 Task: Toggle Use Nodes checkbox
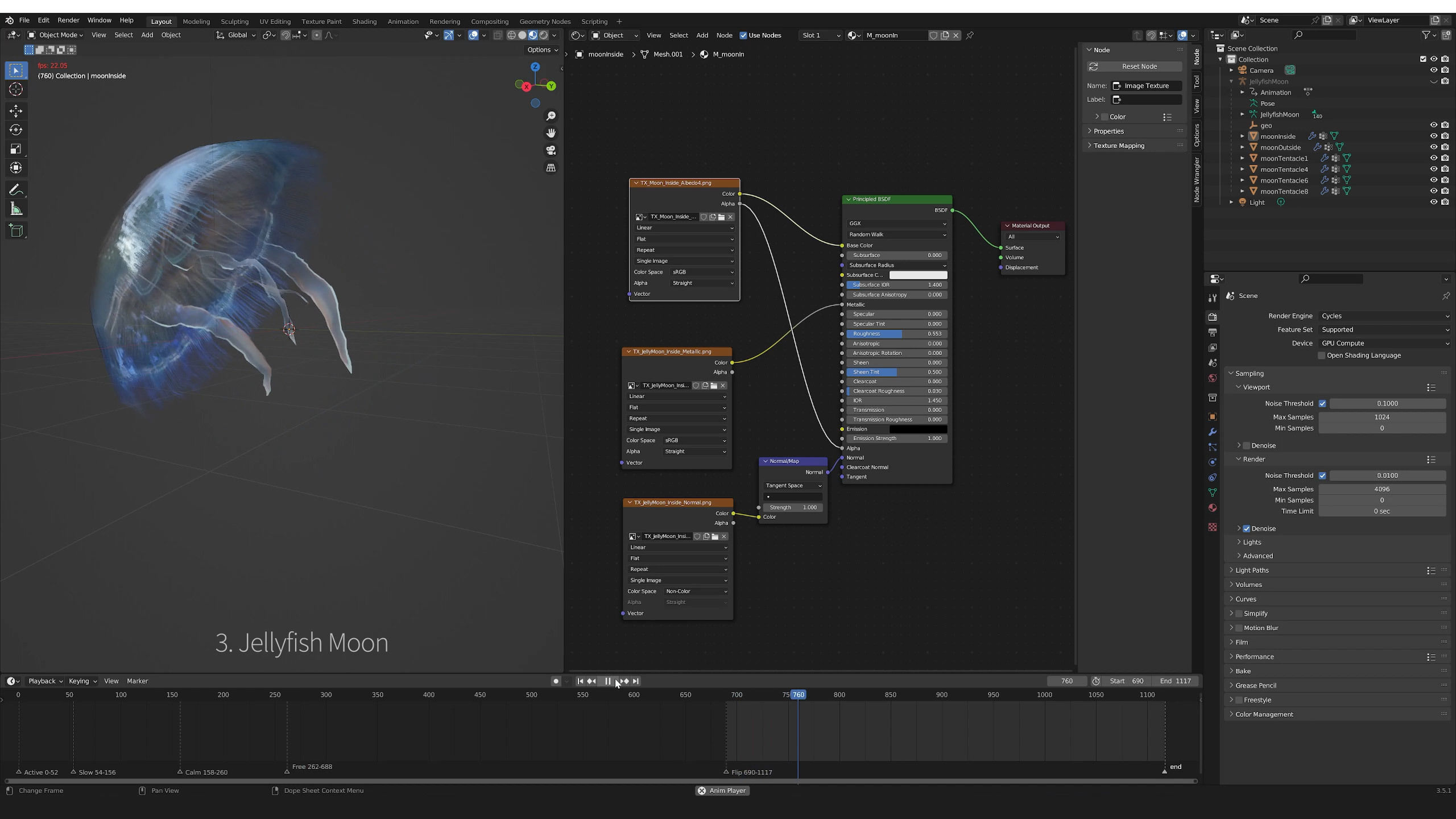click(743, 35)
